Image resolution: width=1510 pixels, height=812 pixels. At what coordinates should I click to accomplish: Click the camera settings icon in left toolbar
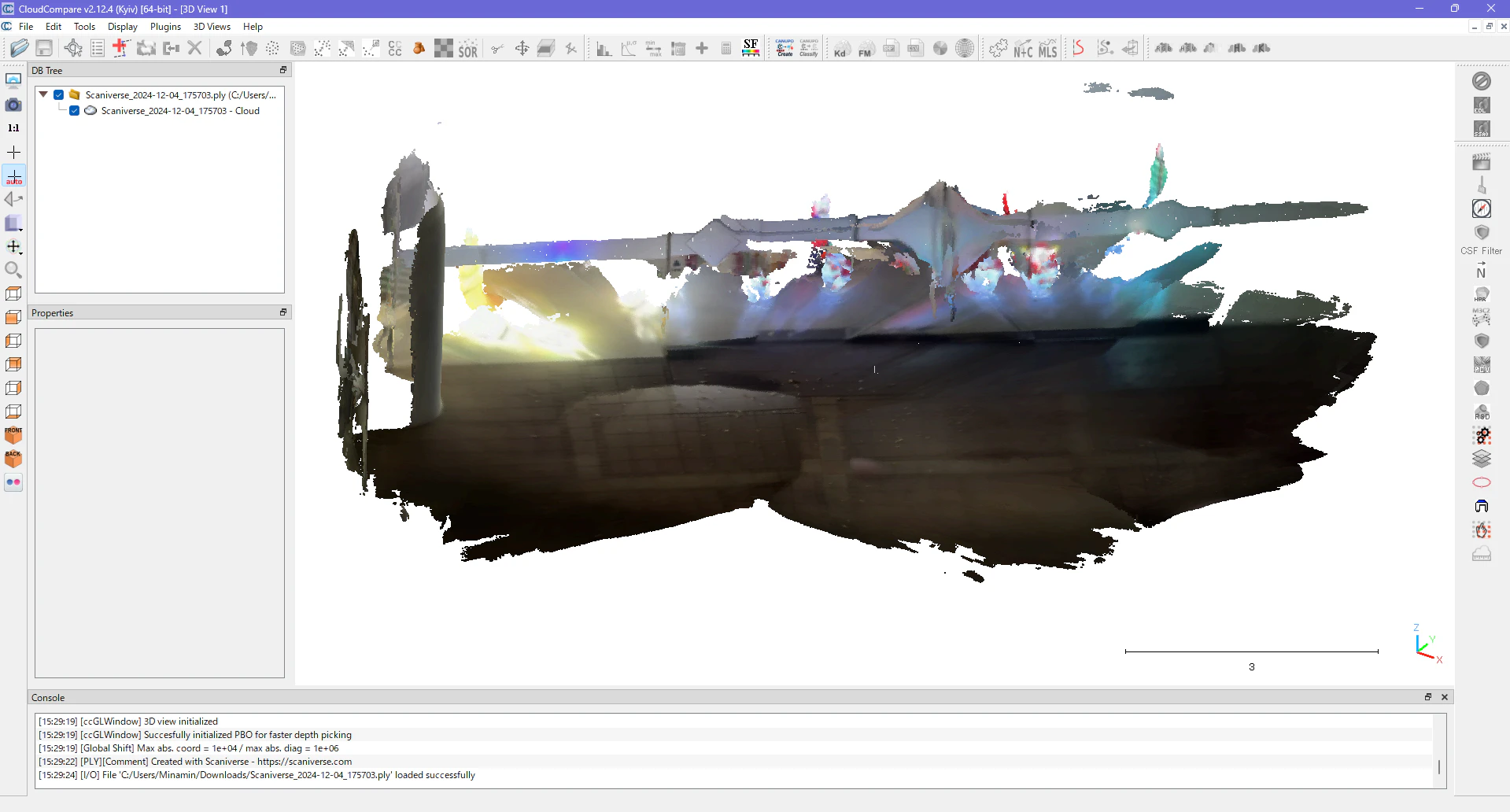pyautogui.click(x=13, y=104)
